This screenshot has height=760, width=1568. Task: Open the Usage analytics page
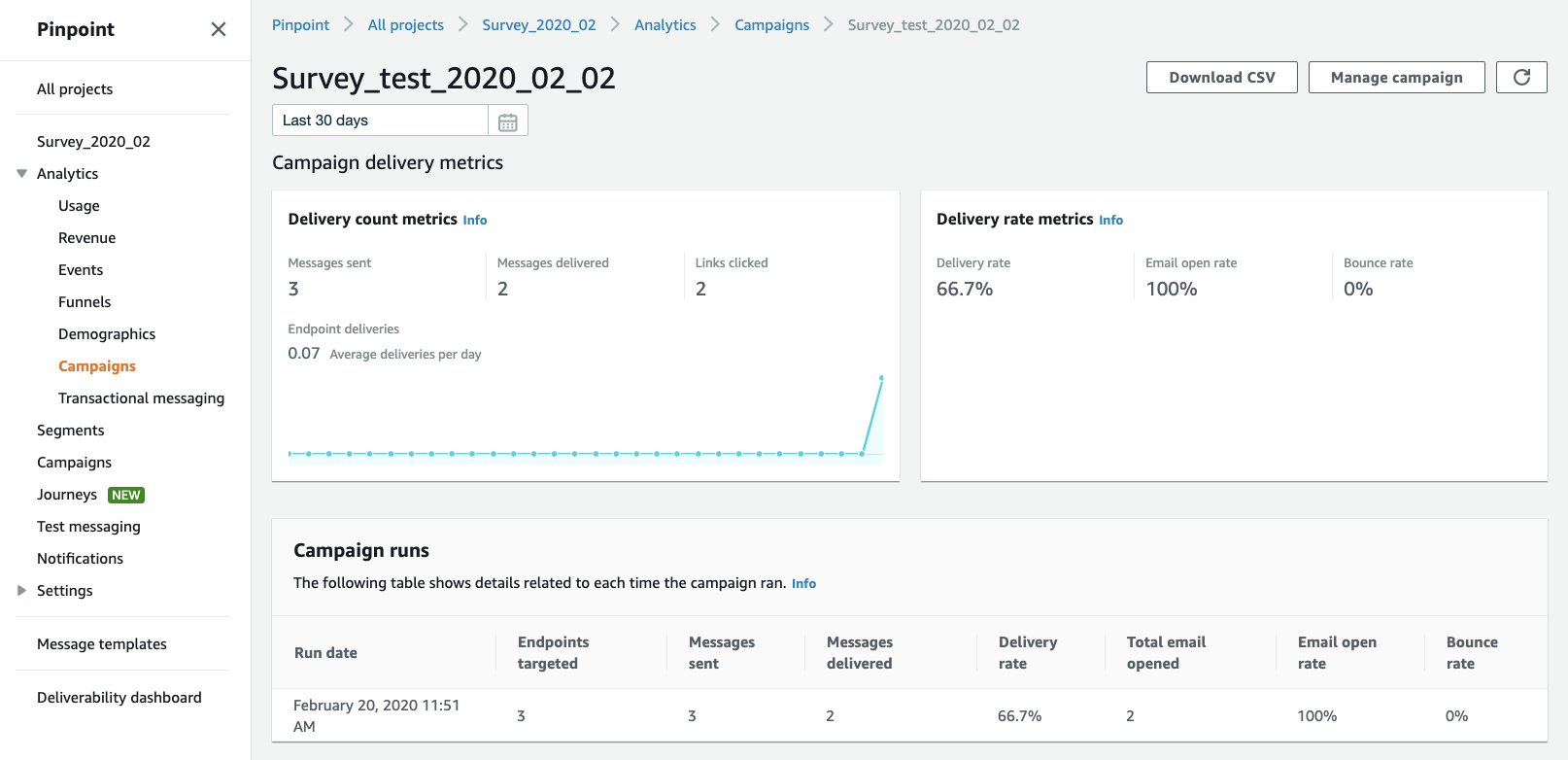click(x=79, y=206)
